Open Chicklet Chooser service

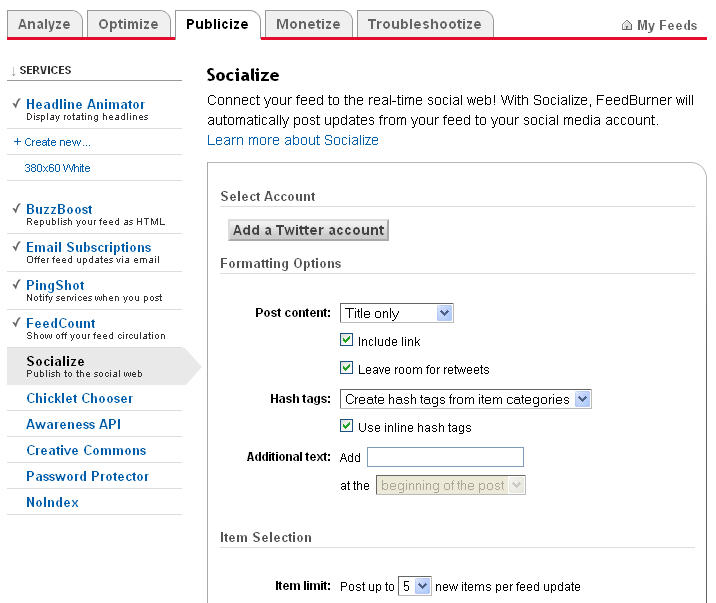(x=79, y=399)
